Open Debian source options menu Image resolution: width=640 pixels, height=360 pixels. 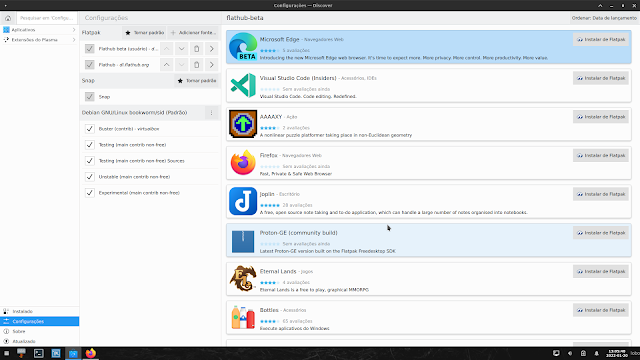(x=211, y=113)
